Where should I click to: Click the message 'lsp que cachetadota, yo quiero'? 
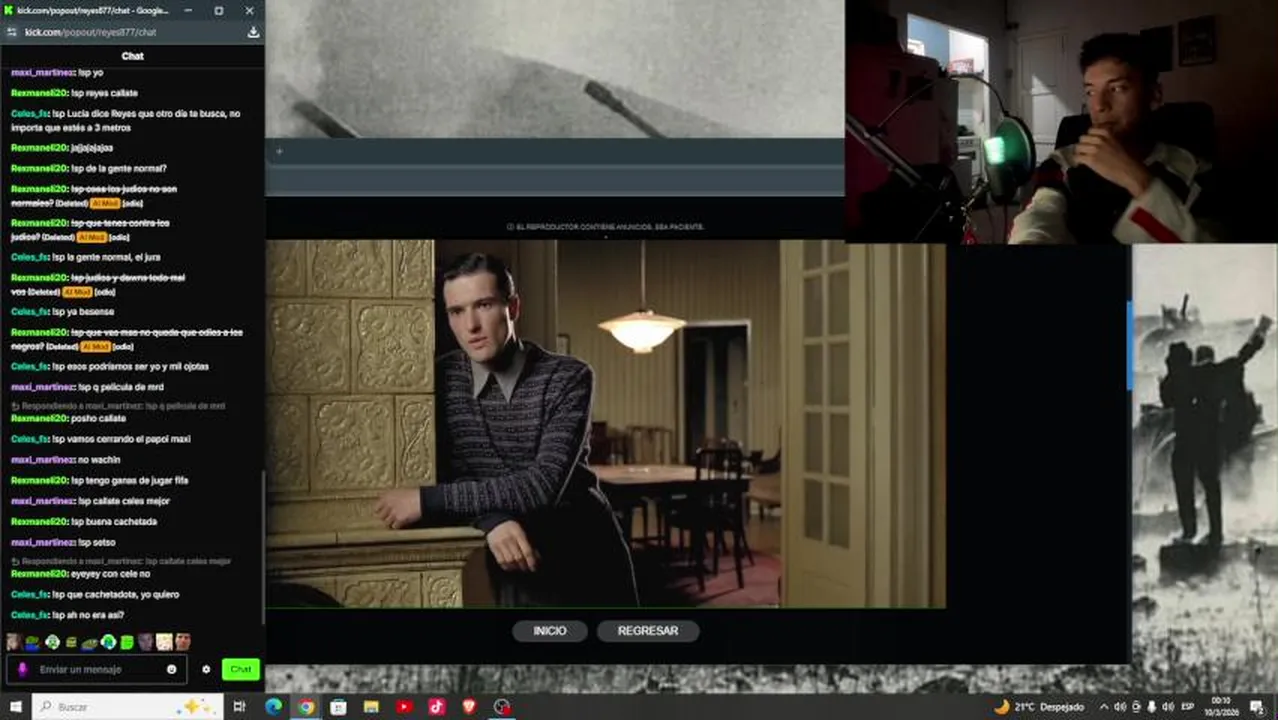click(x=116, y=595)
